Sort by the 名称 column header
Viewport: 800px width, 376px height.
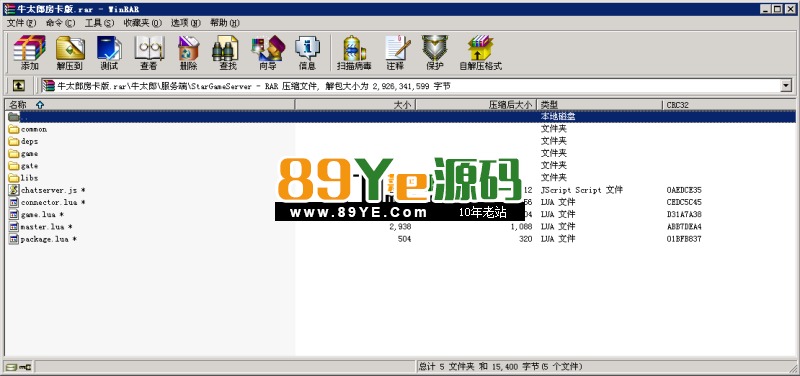pos(150,105)
